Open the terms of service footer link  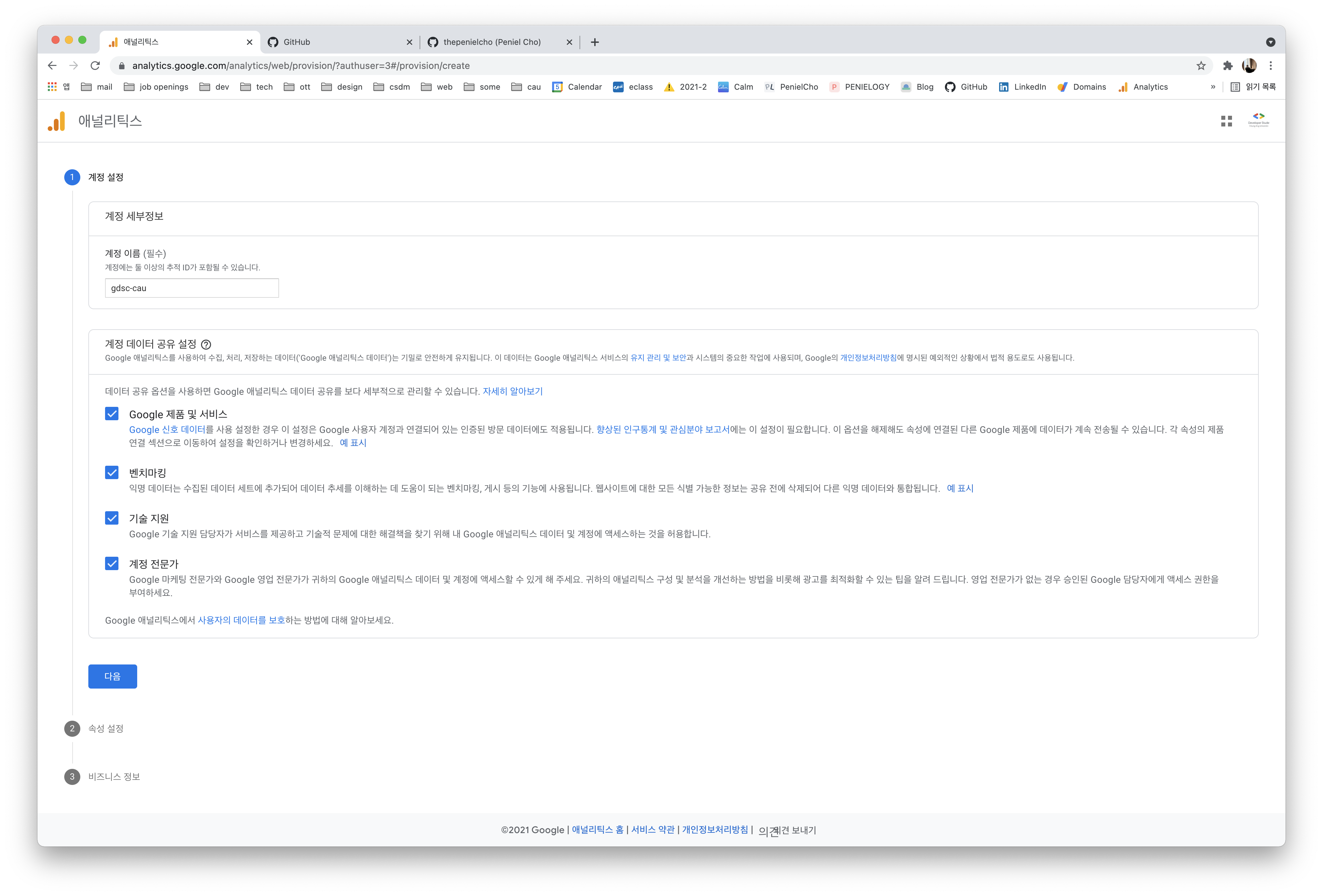click(x=652, y=829)
